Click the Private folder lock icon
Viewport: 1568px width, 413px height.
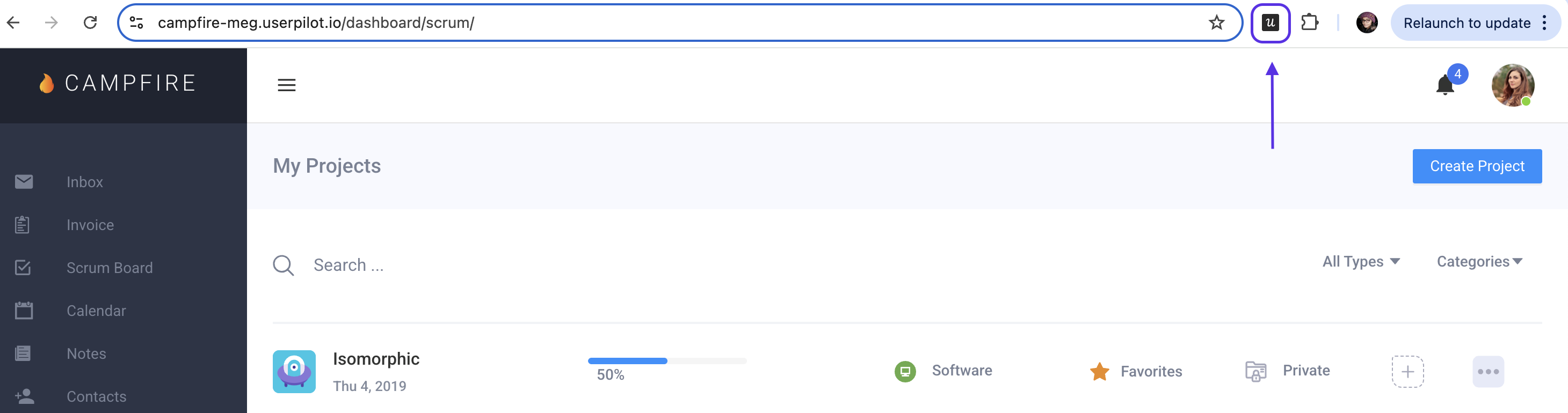[x=1255, y=371]
